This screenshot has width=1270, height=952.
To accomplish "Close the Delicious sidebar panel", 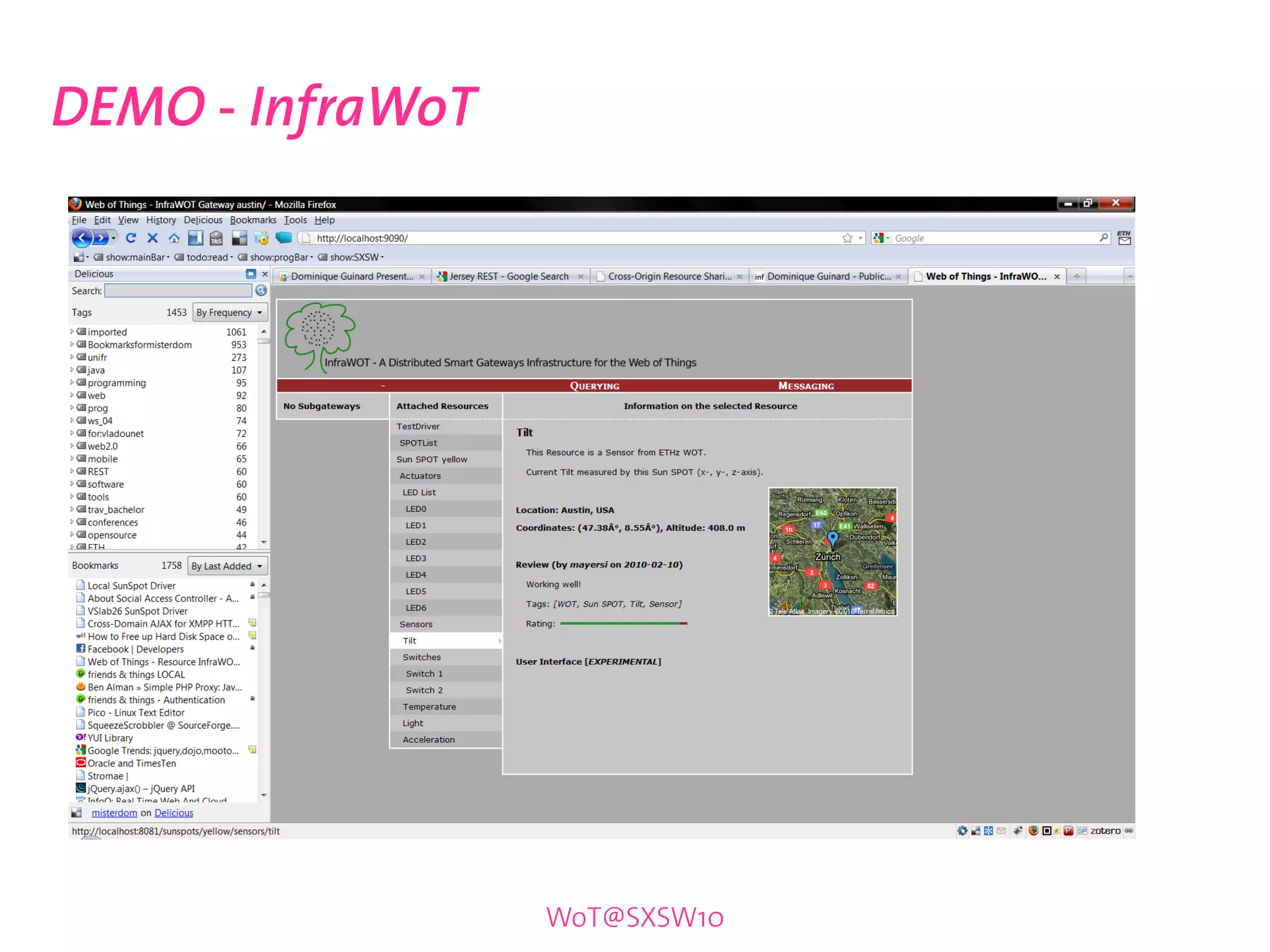I will pos(265,274).
